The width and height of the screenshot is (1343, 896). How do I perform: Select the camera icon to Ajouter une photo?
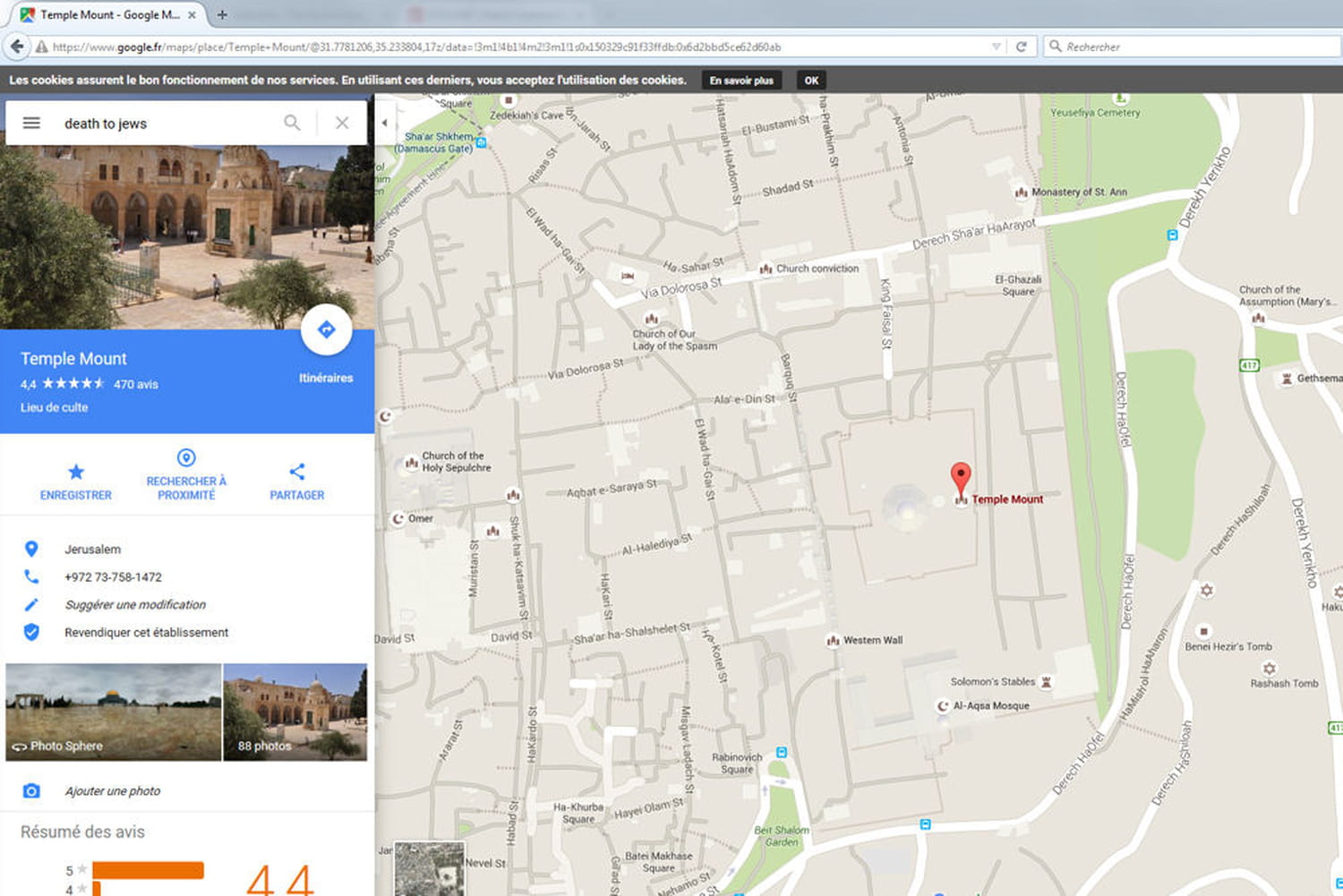click(x=32, y=790)
